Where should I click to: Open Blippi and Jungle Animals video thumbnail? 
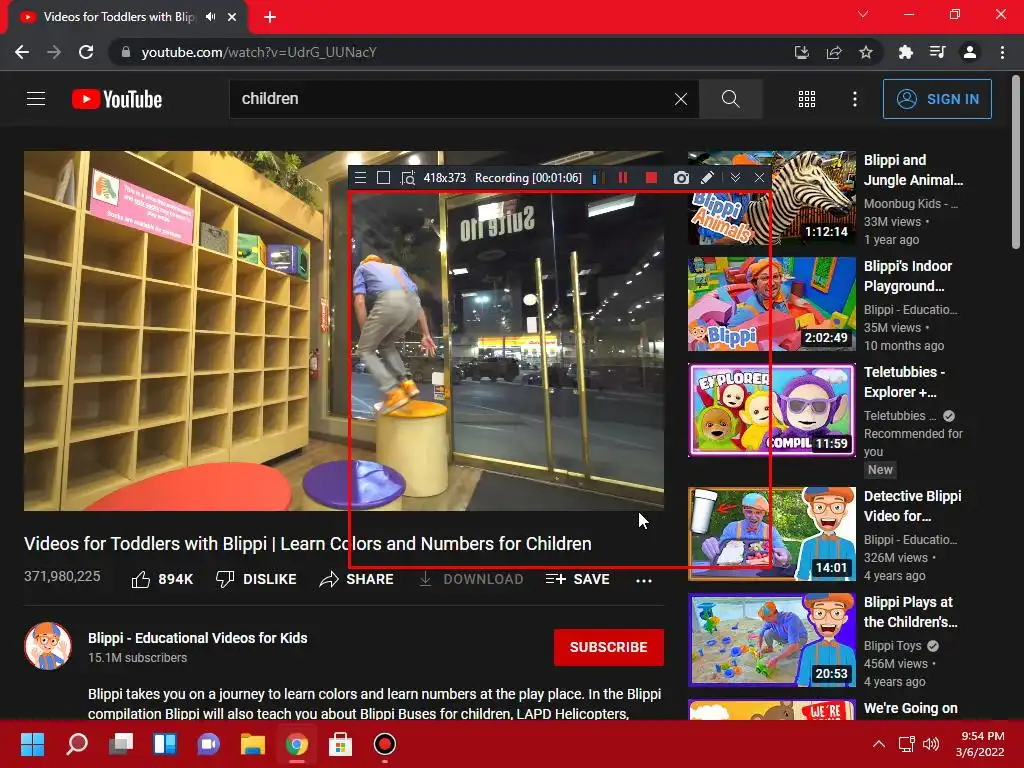click(x=772, y=199)
